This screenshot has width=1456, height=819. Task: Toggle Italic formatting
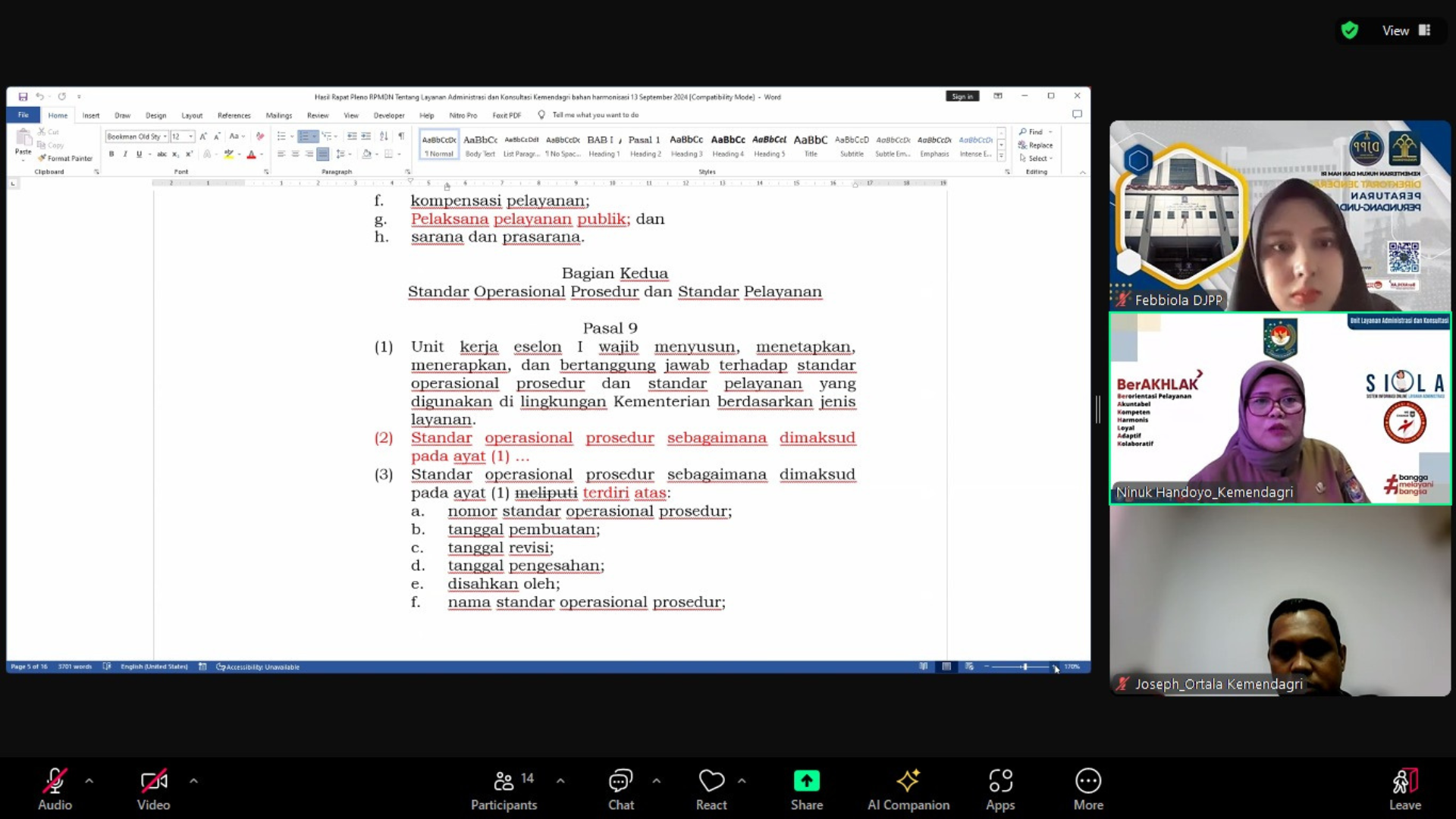(x=125, y=154)
